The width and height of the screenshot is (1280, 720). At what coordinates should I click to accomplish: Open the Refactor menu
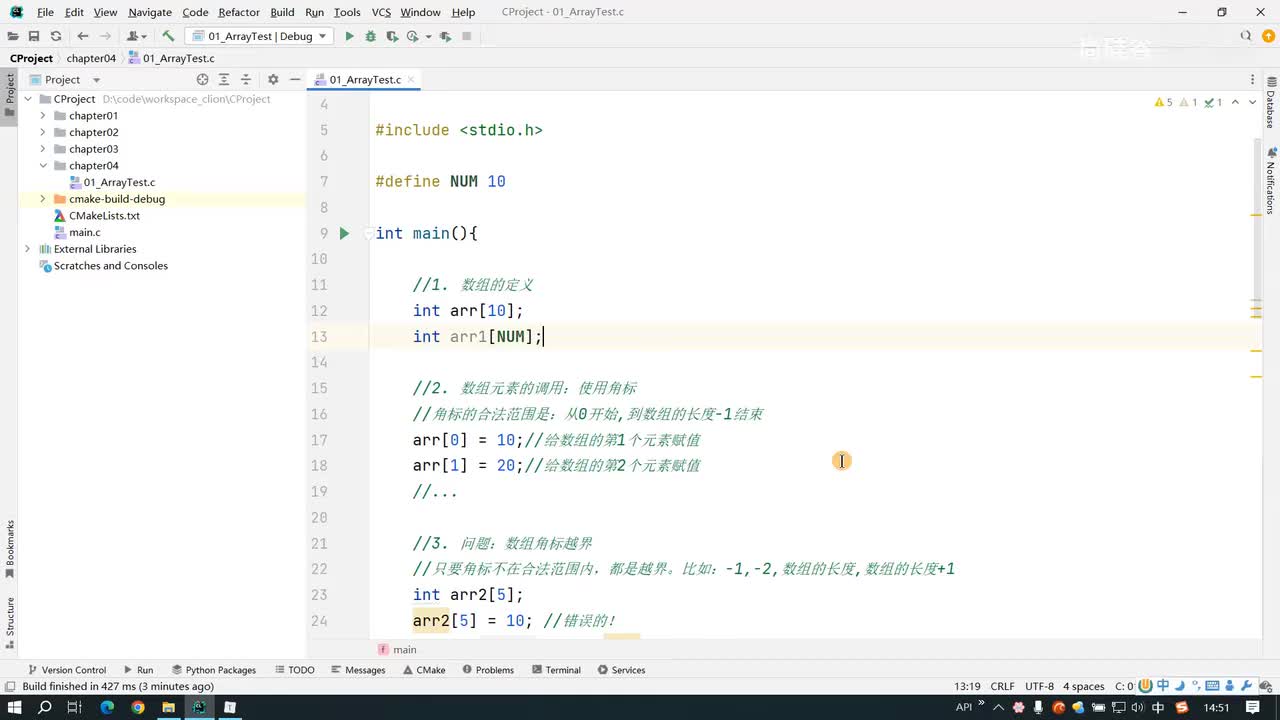pos(239,12)
